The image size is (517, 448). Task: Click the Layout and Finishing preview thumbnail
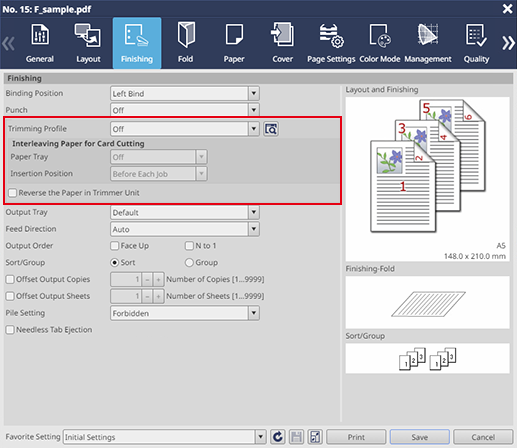tap(427, 179)
